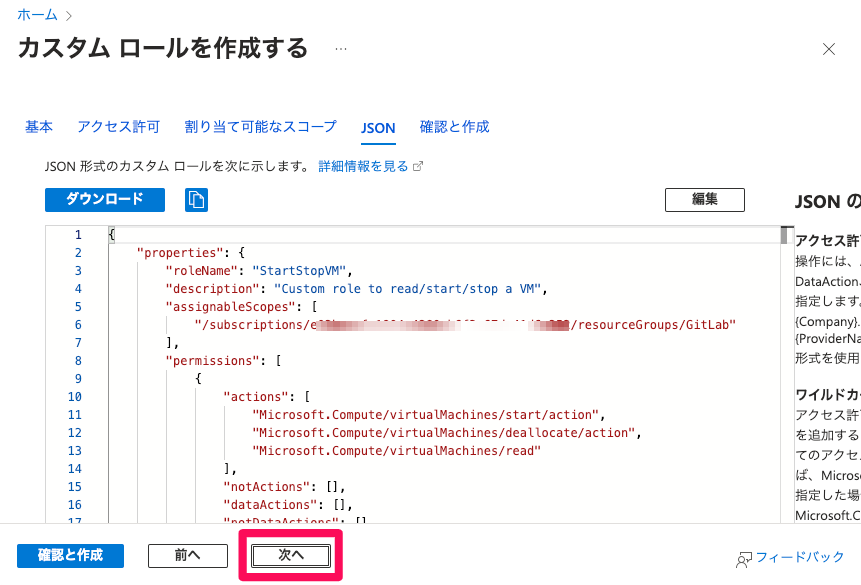Open the アクセス許可 tab
The image size is (861, 585).
(119, 127)
